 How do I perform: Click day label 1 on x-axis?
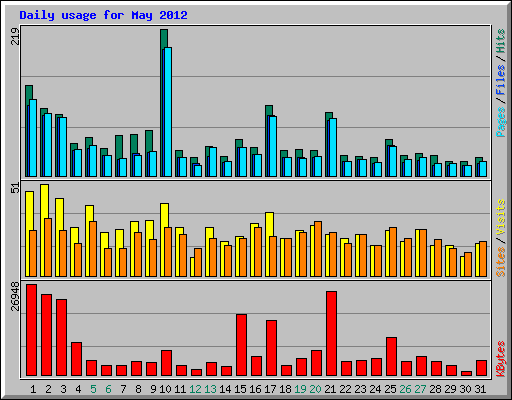click(33, 389)
